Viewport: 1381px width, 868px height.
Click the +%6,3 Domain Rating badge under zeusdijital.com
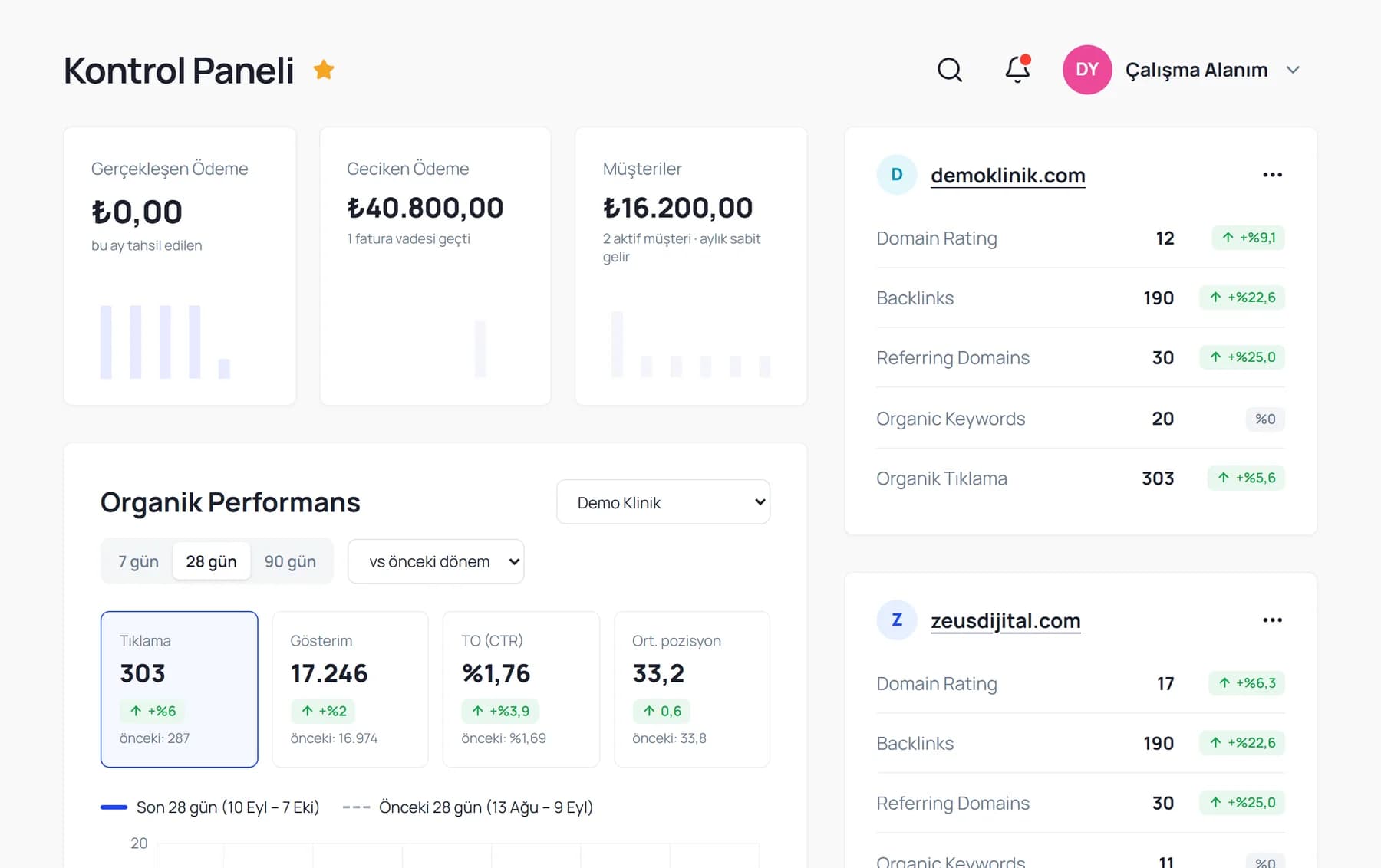coord(1246,683)
